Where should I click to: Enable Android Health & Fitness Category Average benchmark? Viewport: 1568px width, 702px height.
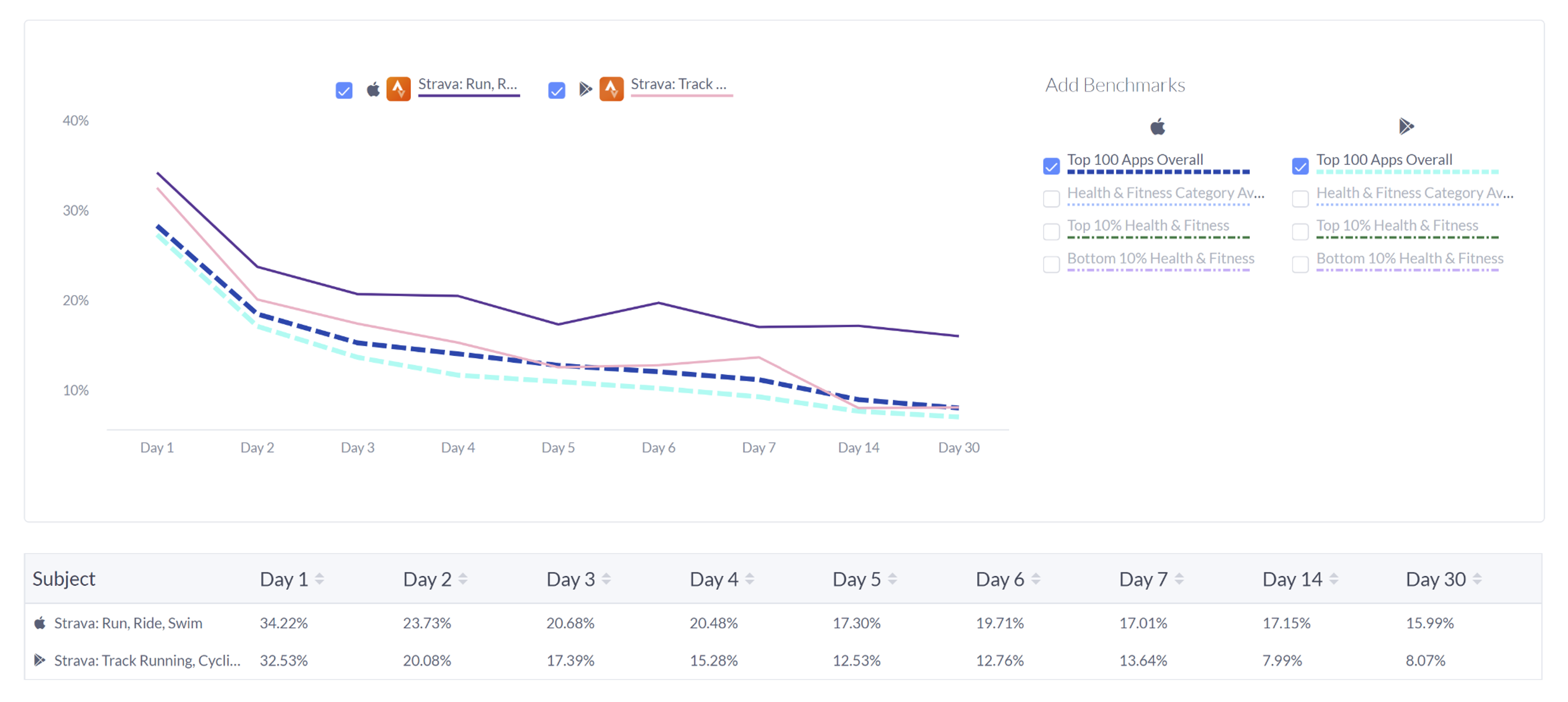[1300, 198]
